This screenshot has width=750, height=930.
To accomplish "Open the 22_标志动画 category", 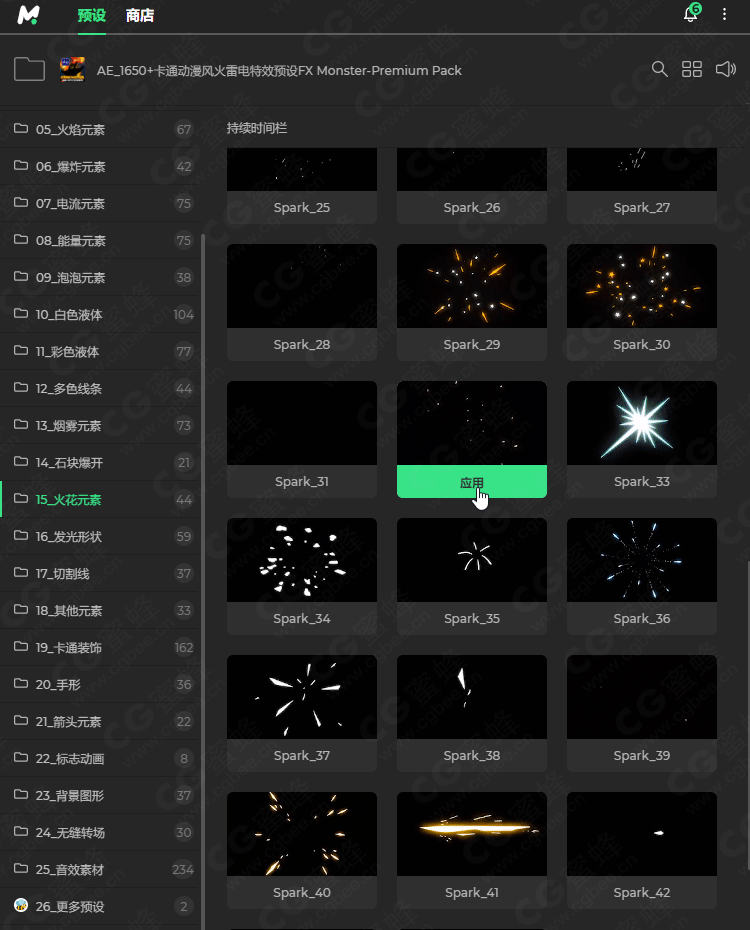I will 100,758.
